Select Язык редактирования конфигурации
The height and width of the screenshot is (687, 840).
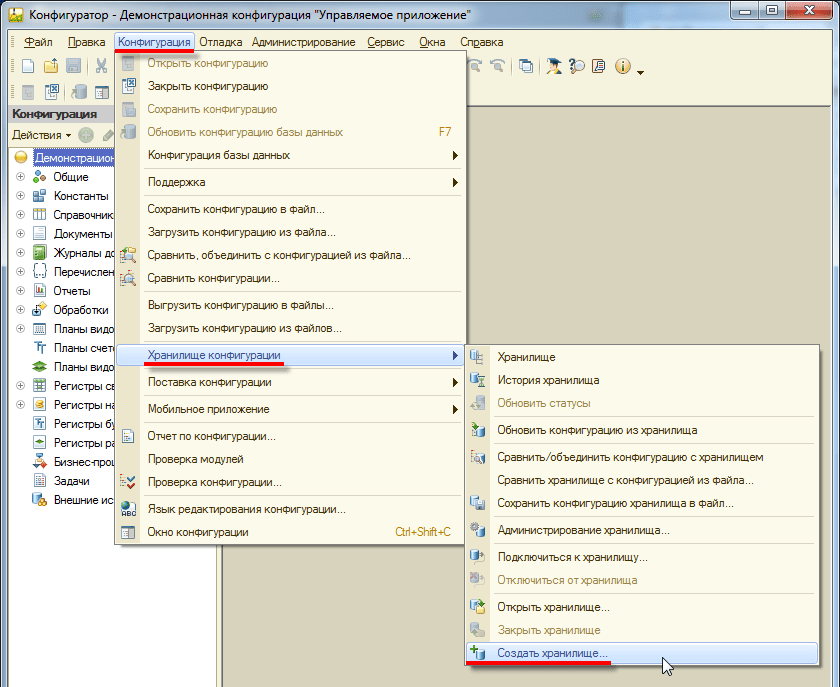[x=289, y=510]
